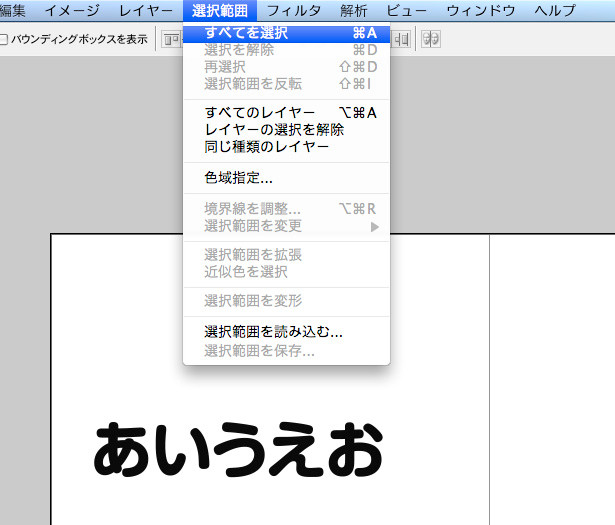The image size is (615, 525).
Task: Open the 選択範囲を変更 submenu arrow
Action: tap(375, 227)
